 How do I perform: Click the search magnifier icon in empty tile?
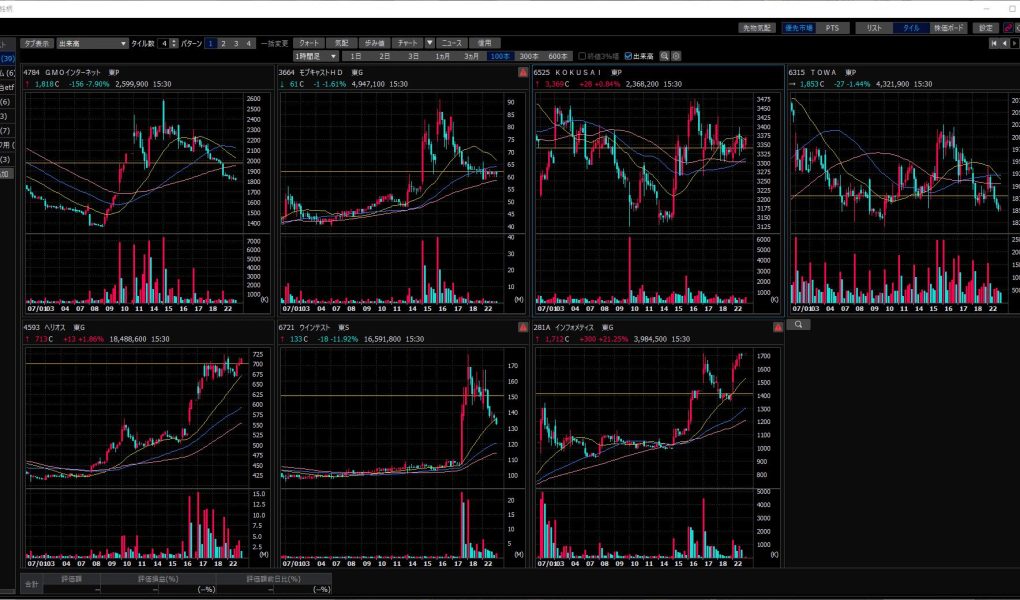(x=799, y=325)
